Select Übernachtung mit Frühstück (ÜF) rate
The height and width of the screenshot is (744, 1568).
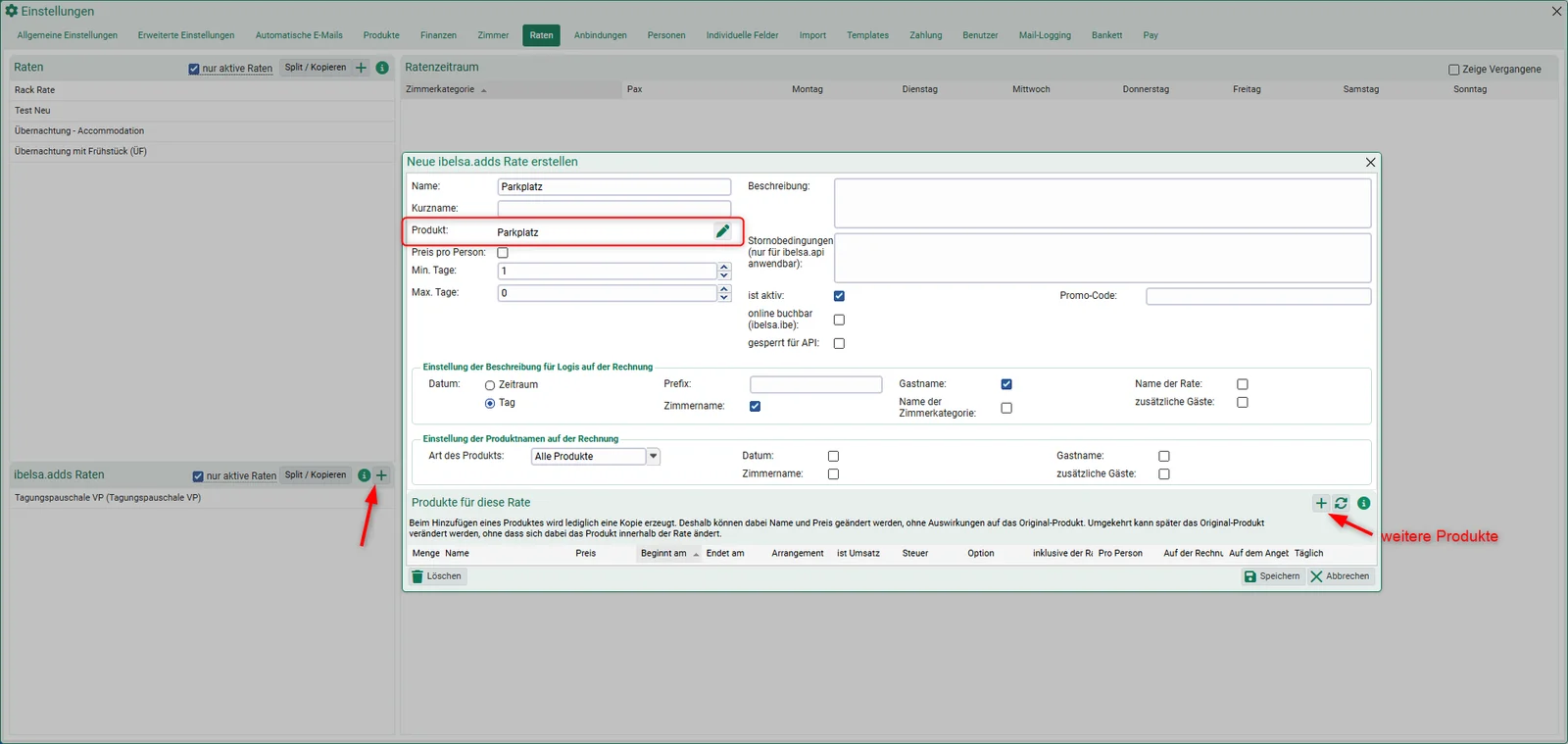202,152
